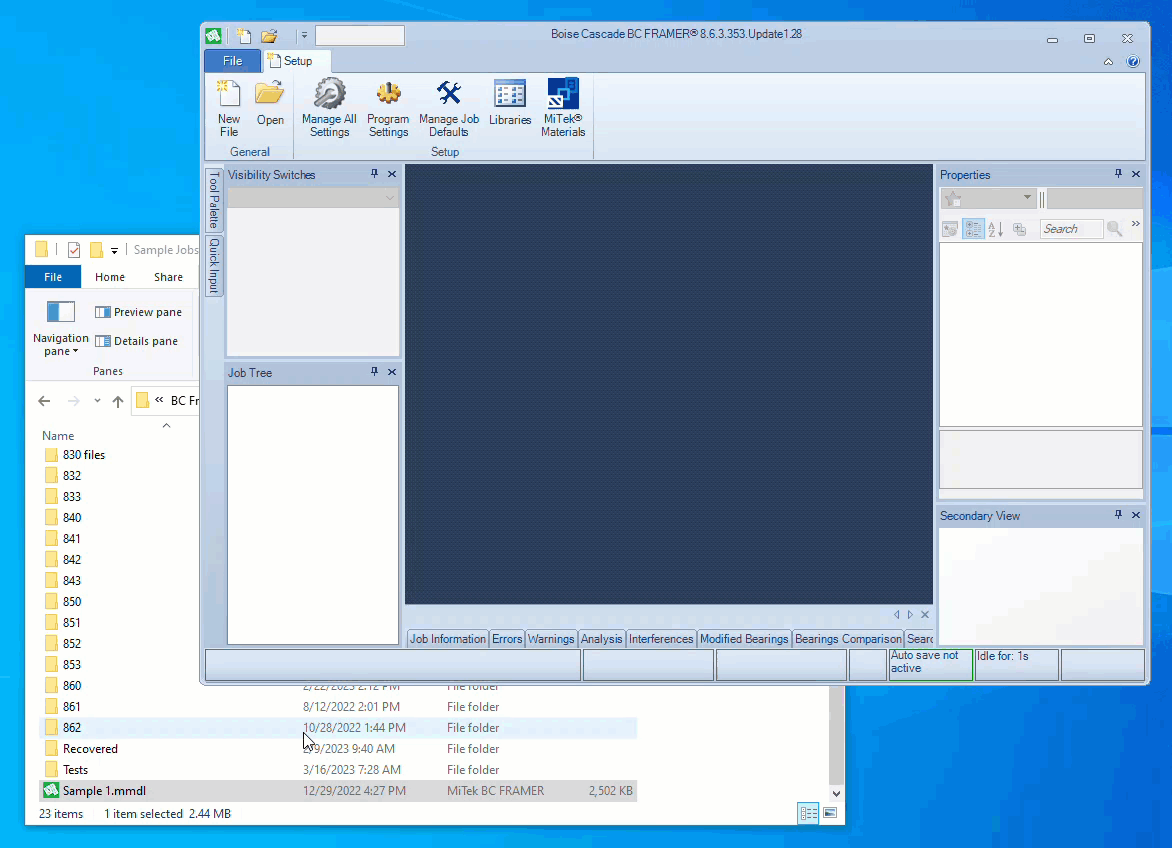Pin the Job Tree panel
This screenshot has width=1172, height=848.
tap(374, 371)
